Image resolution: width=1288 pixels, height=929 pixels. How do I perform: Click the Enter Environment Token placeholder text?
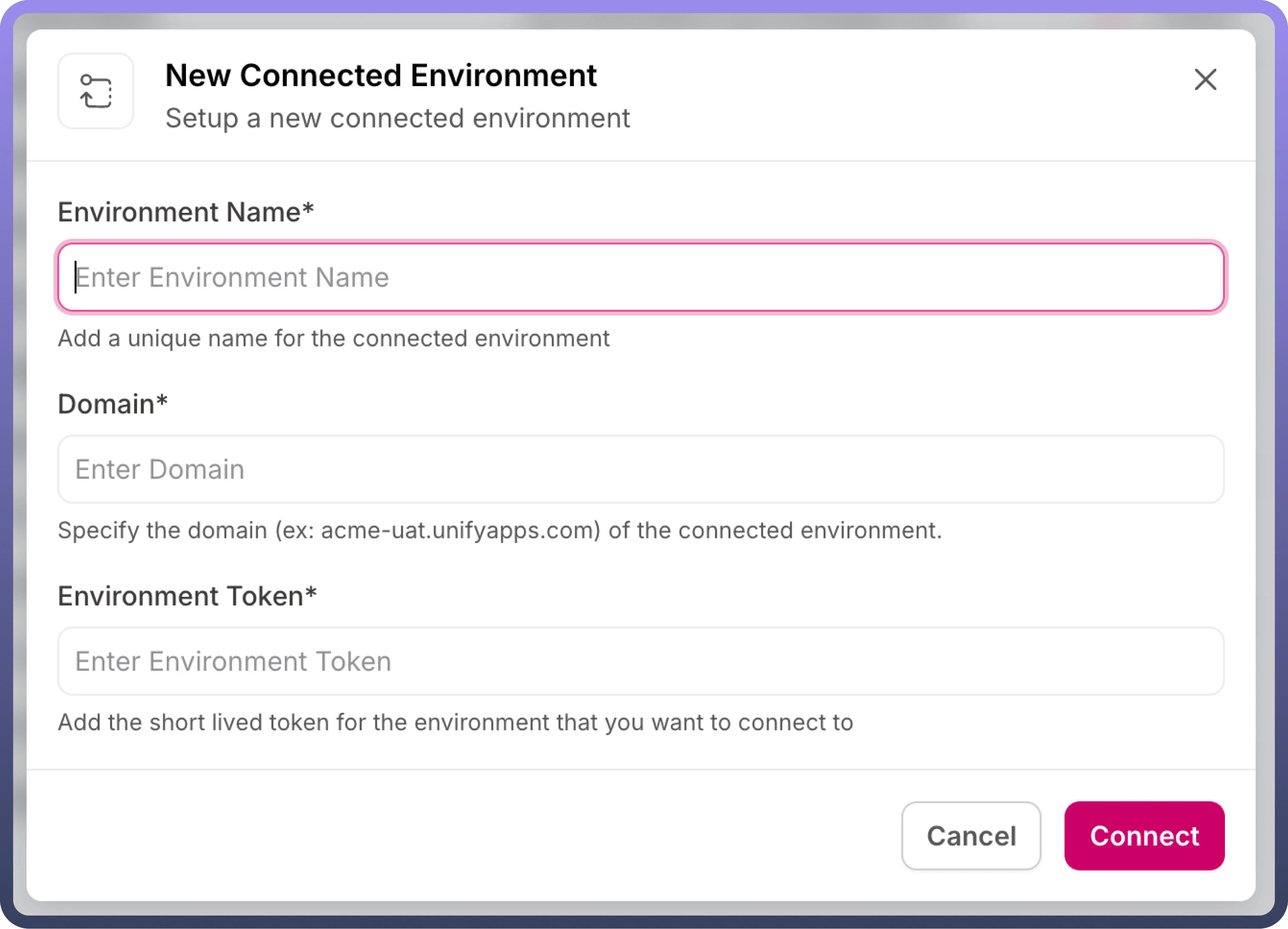coord(233,662)
